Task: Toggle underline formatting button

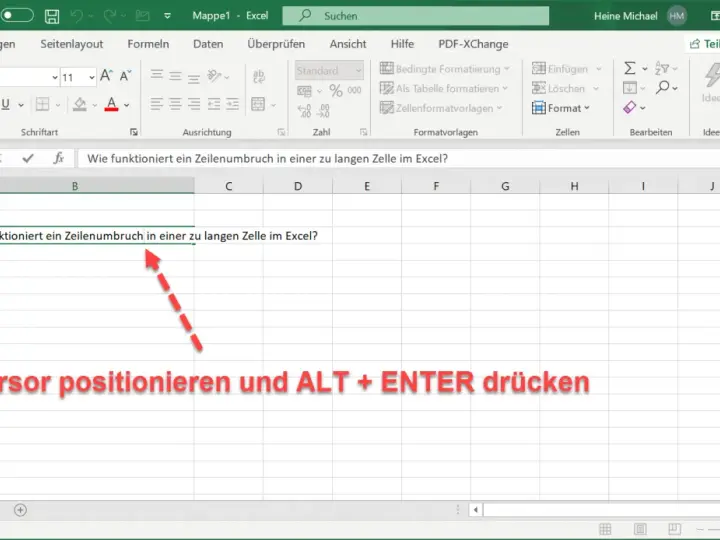Action: click(6, 104)
